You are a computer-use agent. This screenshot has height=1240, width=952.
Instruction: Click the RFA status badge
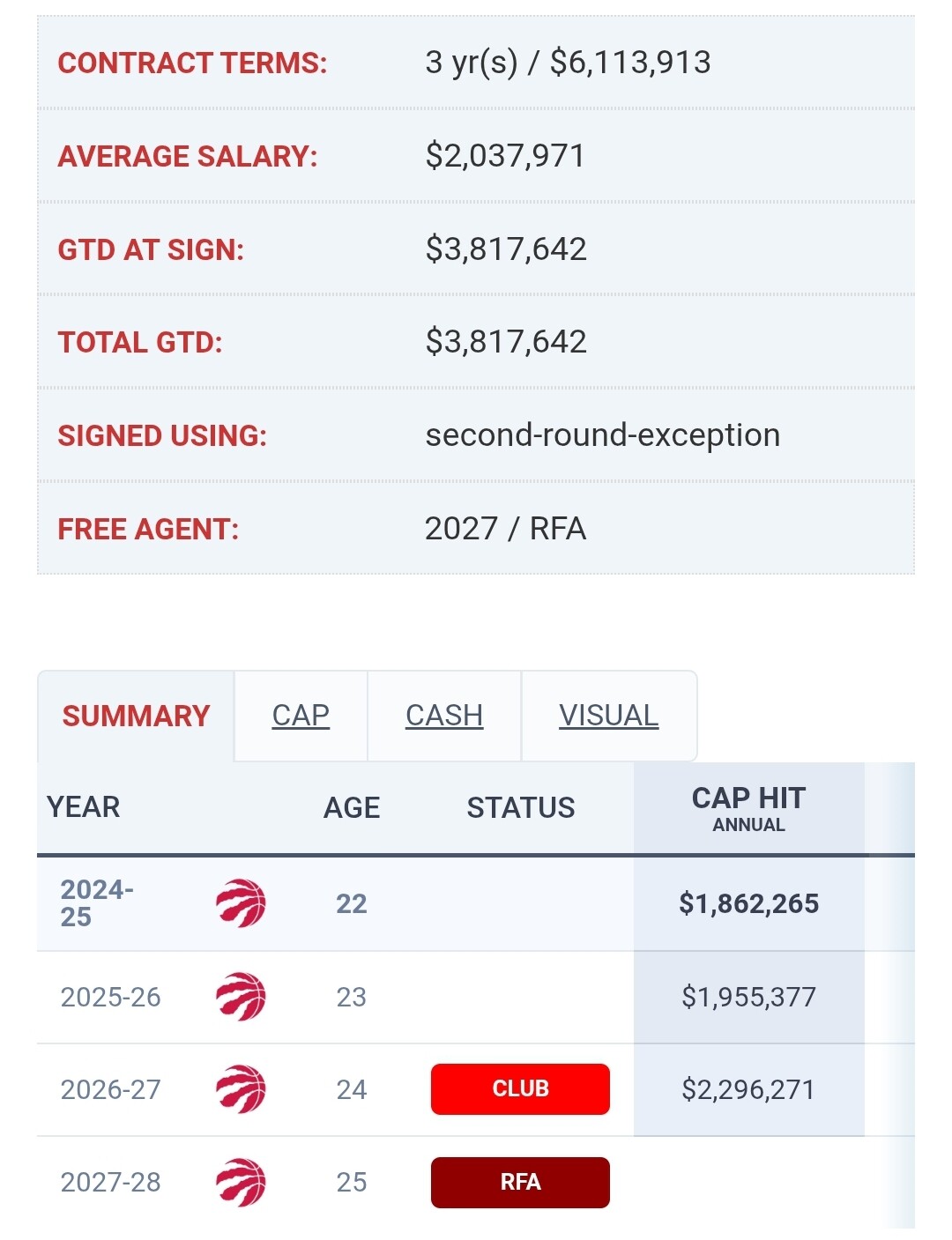click(520, 1182)
